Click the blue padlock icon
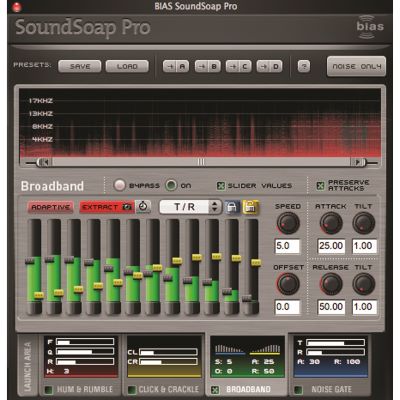The height and width of the screenshot is (400, 400). pyautogui.click(x=232, y=207)
